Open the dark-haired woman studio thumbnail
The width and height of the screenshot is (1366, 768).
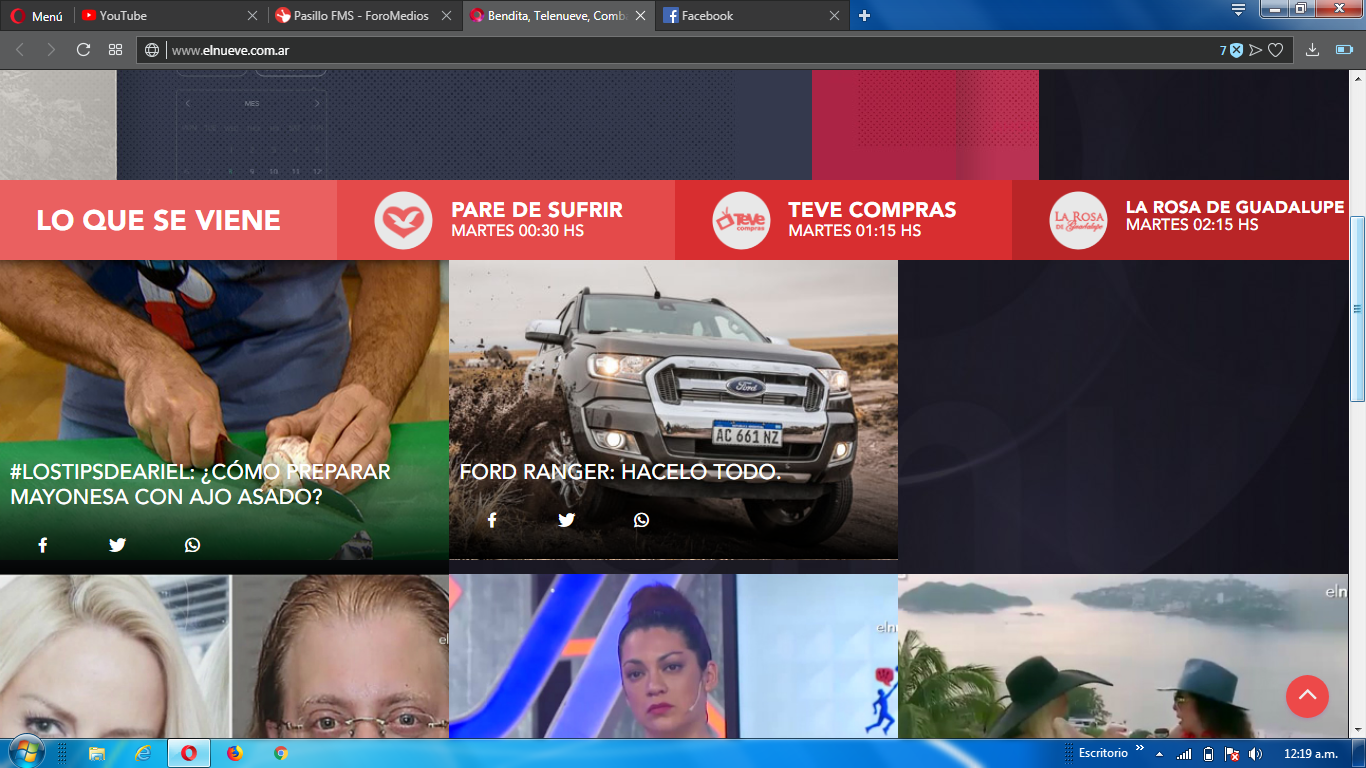[673, 656]
